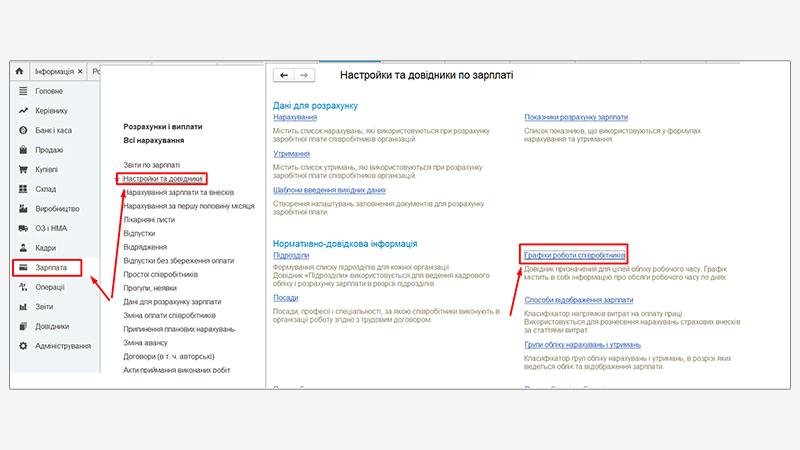Go back with the left arrow button

tap(284, 75)
